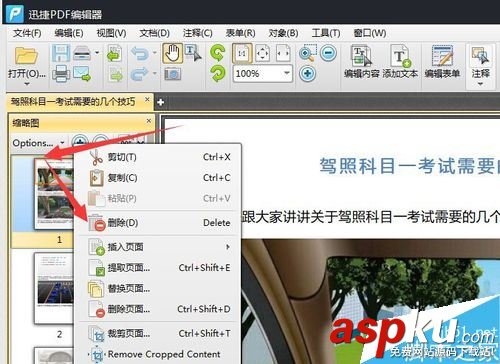Expand the 插入页面 submenu arrow
The image size is (500, 364).
(x=228, y=247)
